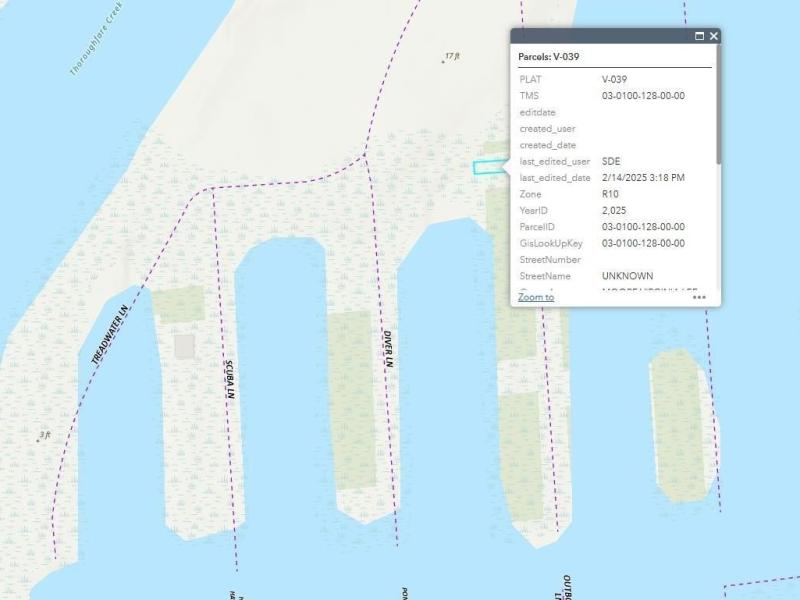This screenshot has height=600, width=800.
Task: Click the 17 ft elevation marker
Action: pyautogui.click(x=451, y=57)
